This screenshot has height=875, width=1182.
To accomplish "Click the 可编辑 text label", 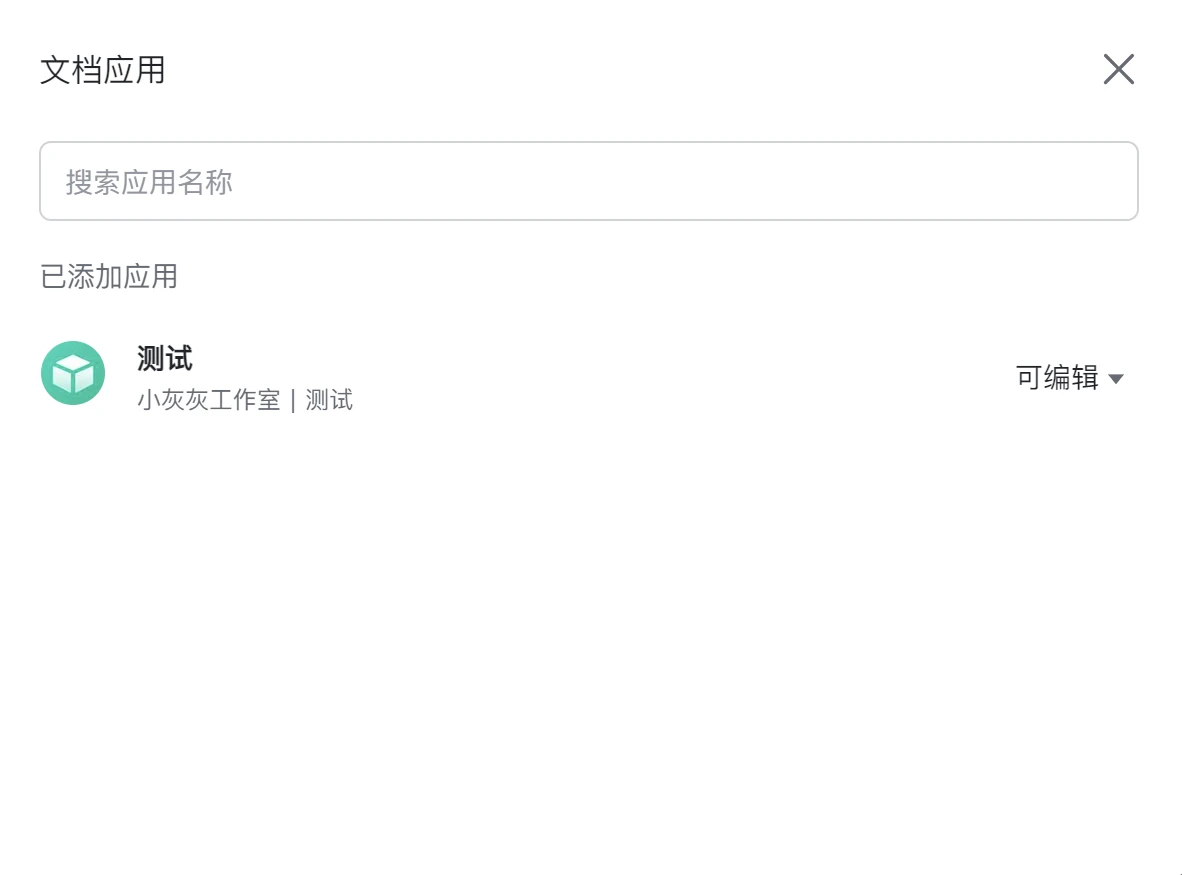I will point(1057,378).
